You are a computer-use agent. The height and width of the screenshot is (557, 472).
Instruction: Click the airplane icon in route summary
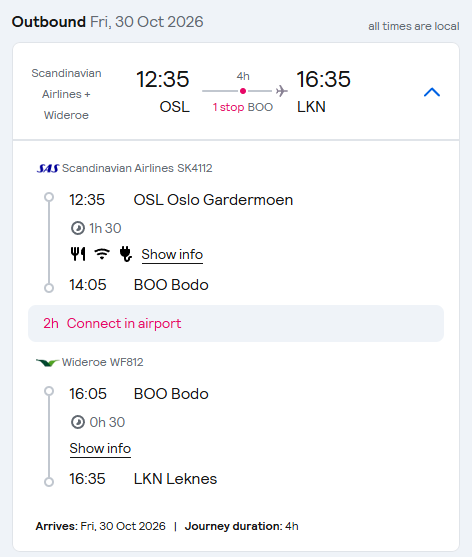click(x=282, y=91)
